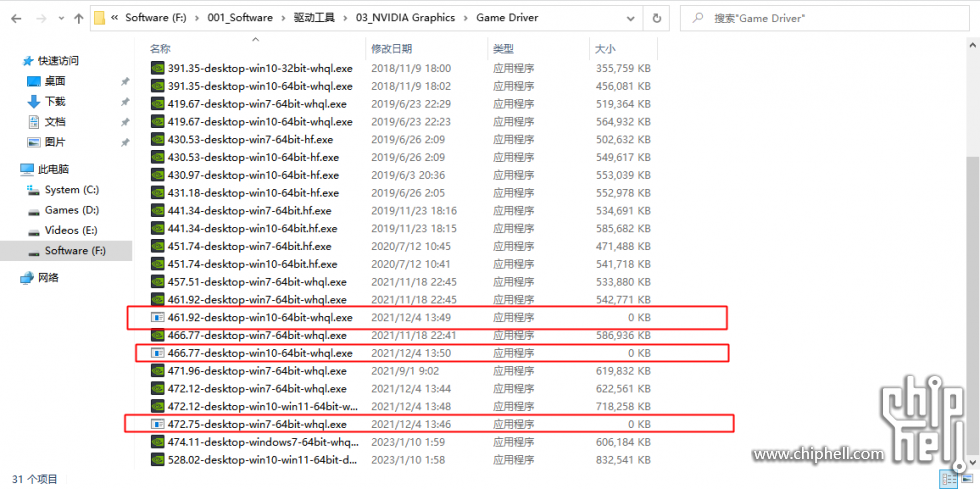Sort by 大小 column header
The height and width of the screenshot is (489, 980).
click(605, 49)
